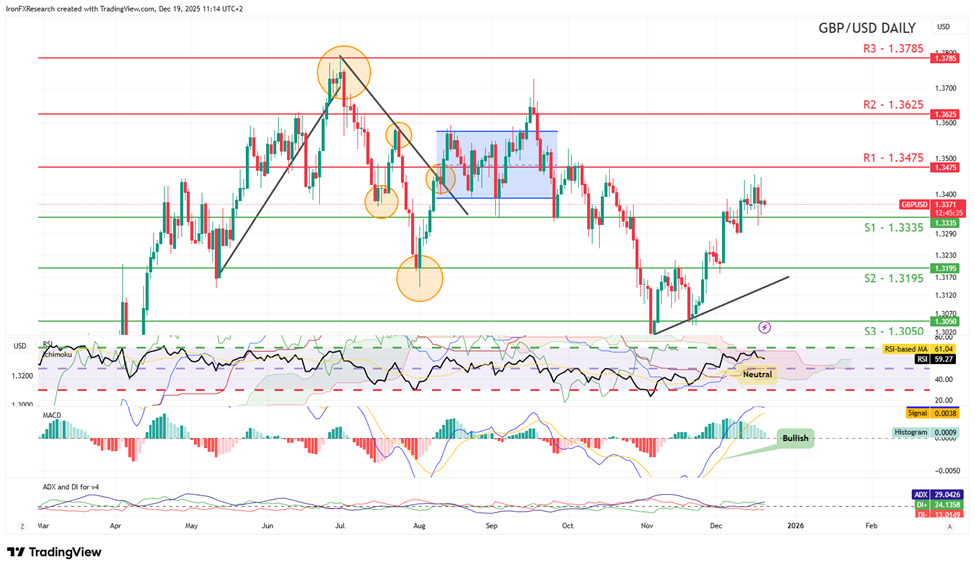The height and width of the screenshot is (570, 975).
Task: Click the yellow Neutral callout annotation
Action: [755, 372]
